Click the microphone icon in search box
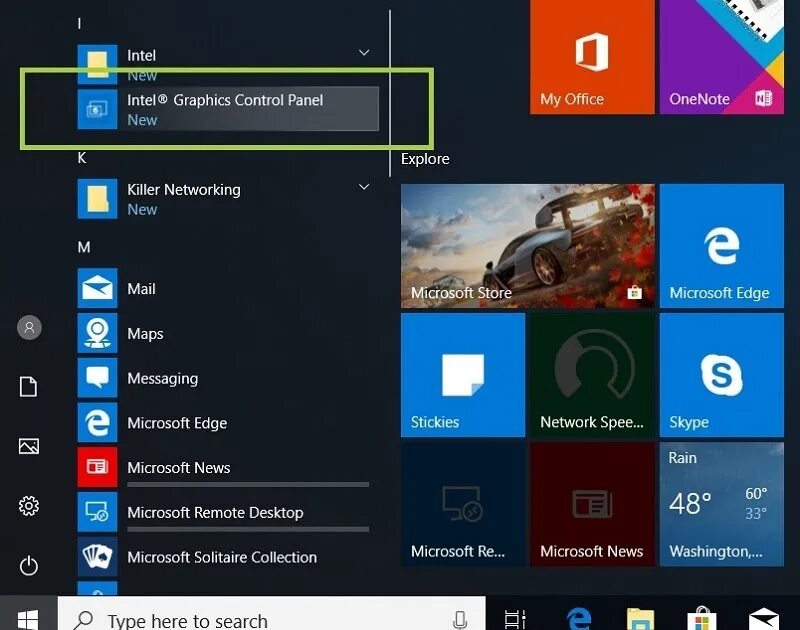The image size is (800, 630). click(460, 620)
